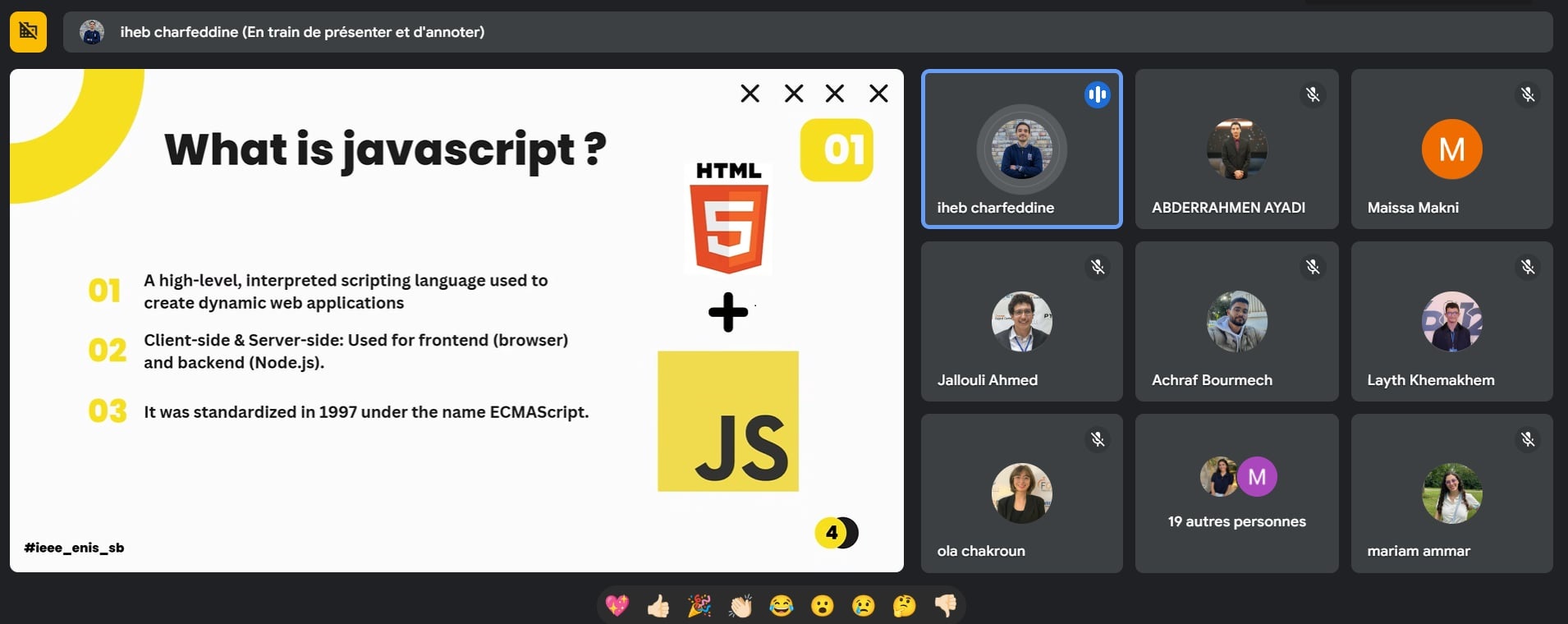The height and width of the screenshot is (624, 1568).
Task: Send the thumbs down reaction
Action: click(x=945, y=606)
